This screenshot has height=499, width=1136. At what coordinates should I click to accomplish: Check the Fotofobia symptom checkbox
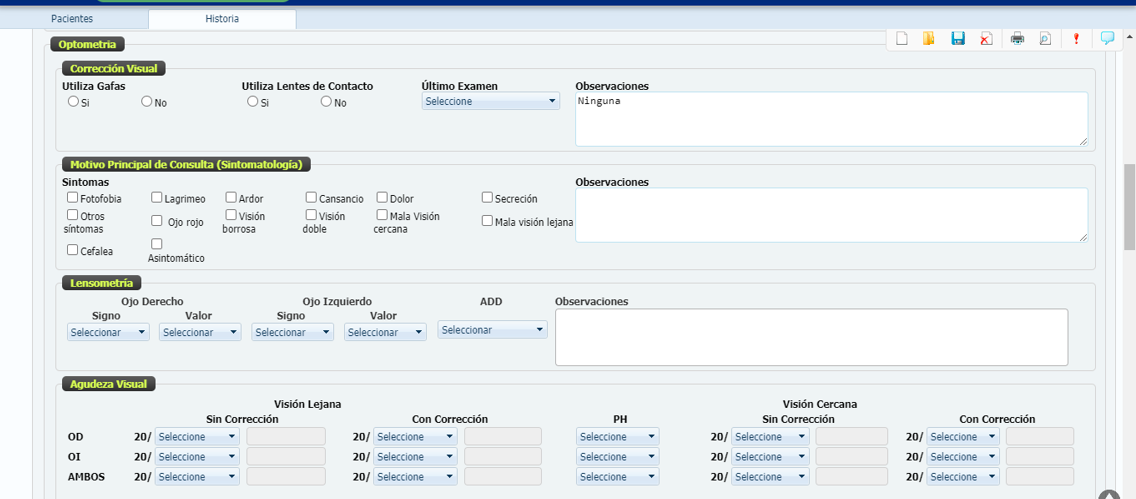(x=73, y=198)
